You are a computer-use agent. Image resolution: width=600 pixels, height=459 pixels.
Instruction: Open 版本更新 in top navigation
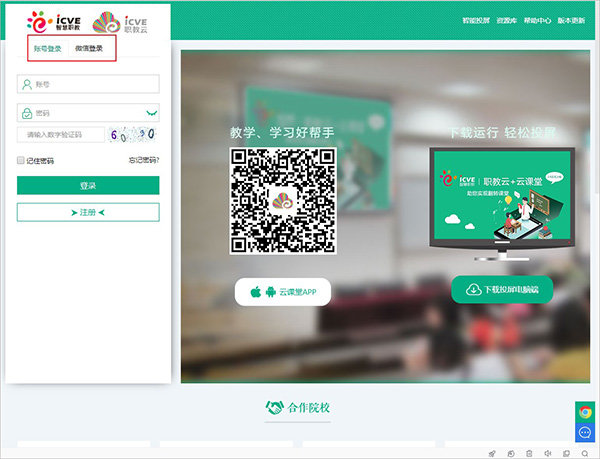571,21
